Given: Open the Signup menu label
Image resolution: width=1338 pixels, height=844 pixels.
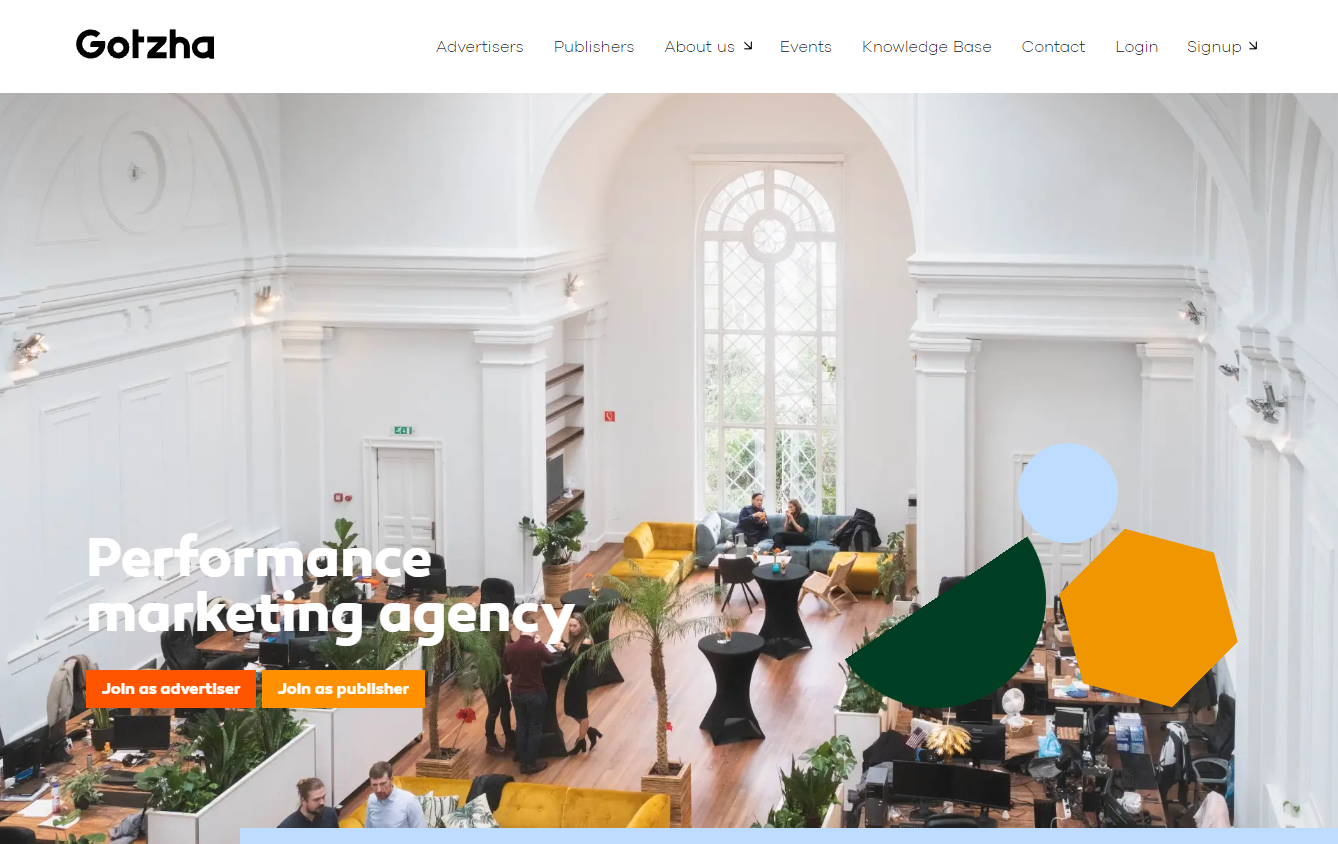Looking at the screenshot, I should point(1214,47).
